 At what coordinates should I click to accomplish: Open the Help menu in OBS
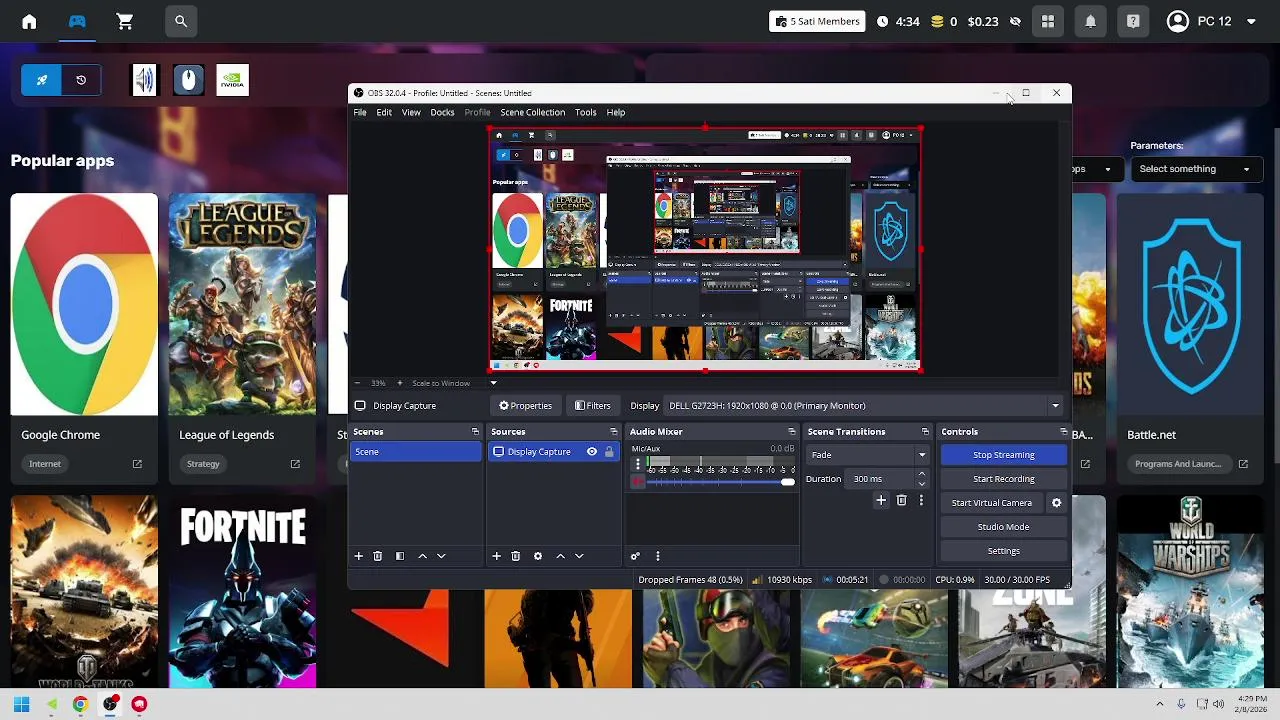pyautogui.click(x=615, y=113)
